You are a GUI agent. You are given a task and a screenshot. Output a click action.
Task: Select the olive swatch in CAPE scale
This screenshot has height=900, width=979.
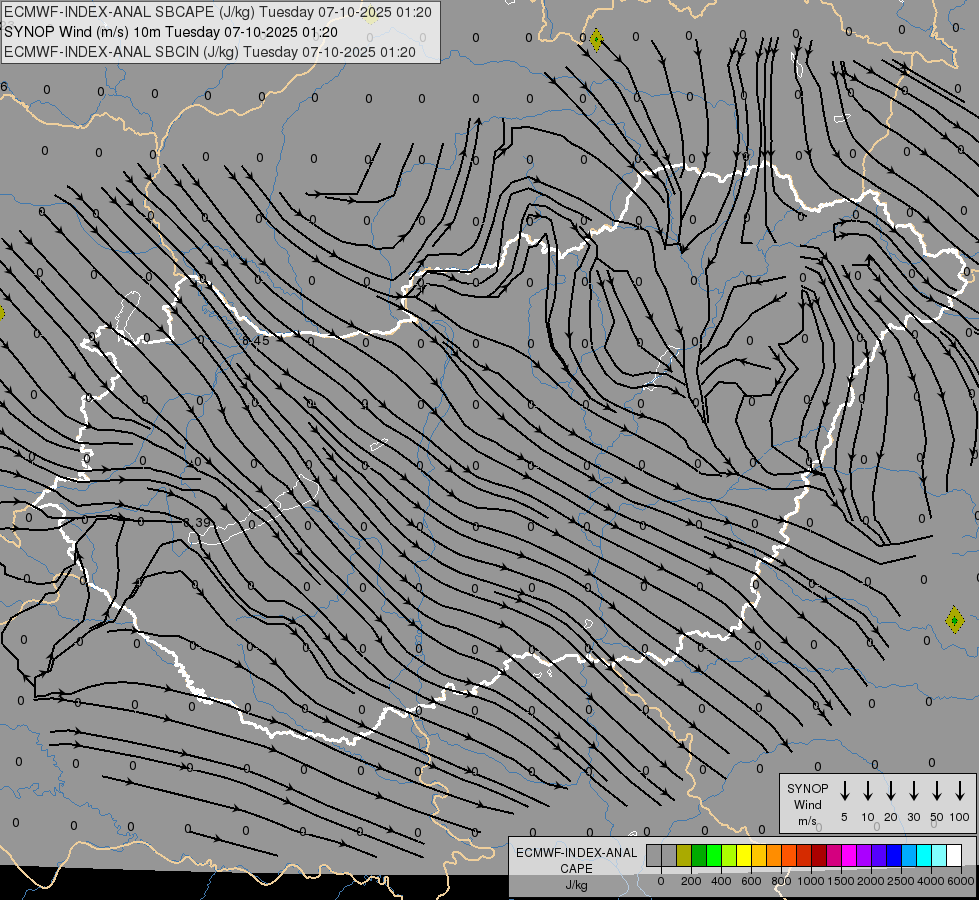[x=684, y=856]
